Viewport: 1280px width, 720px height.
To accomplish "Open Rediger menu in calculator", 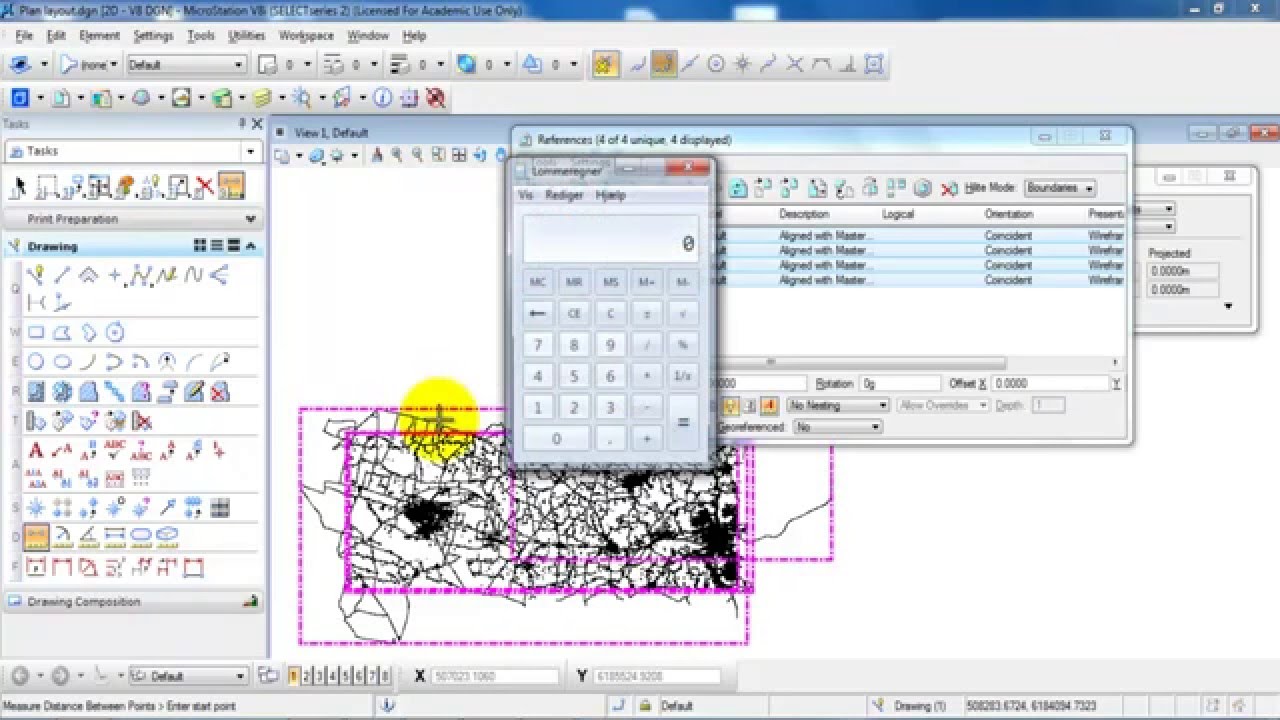I will coord(564,195).
